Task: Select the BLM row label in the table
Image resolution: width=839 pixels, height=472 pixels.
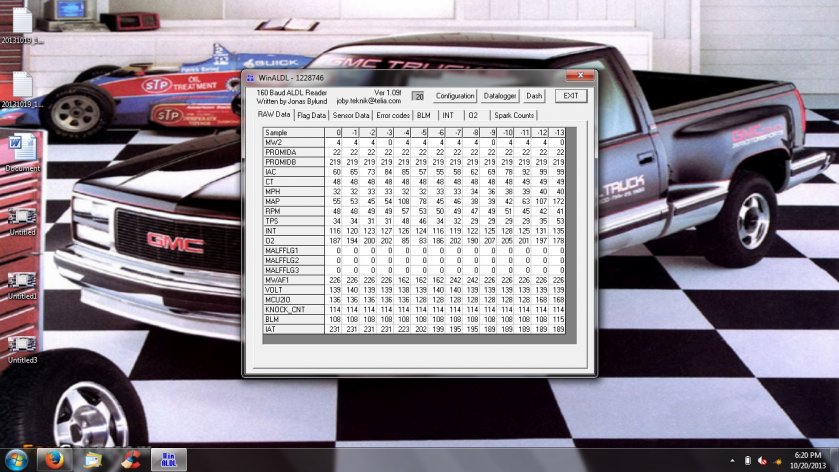Action: (293, 319)
